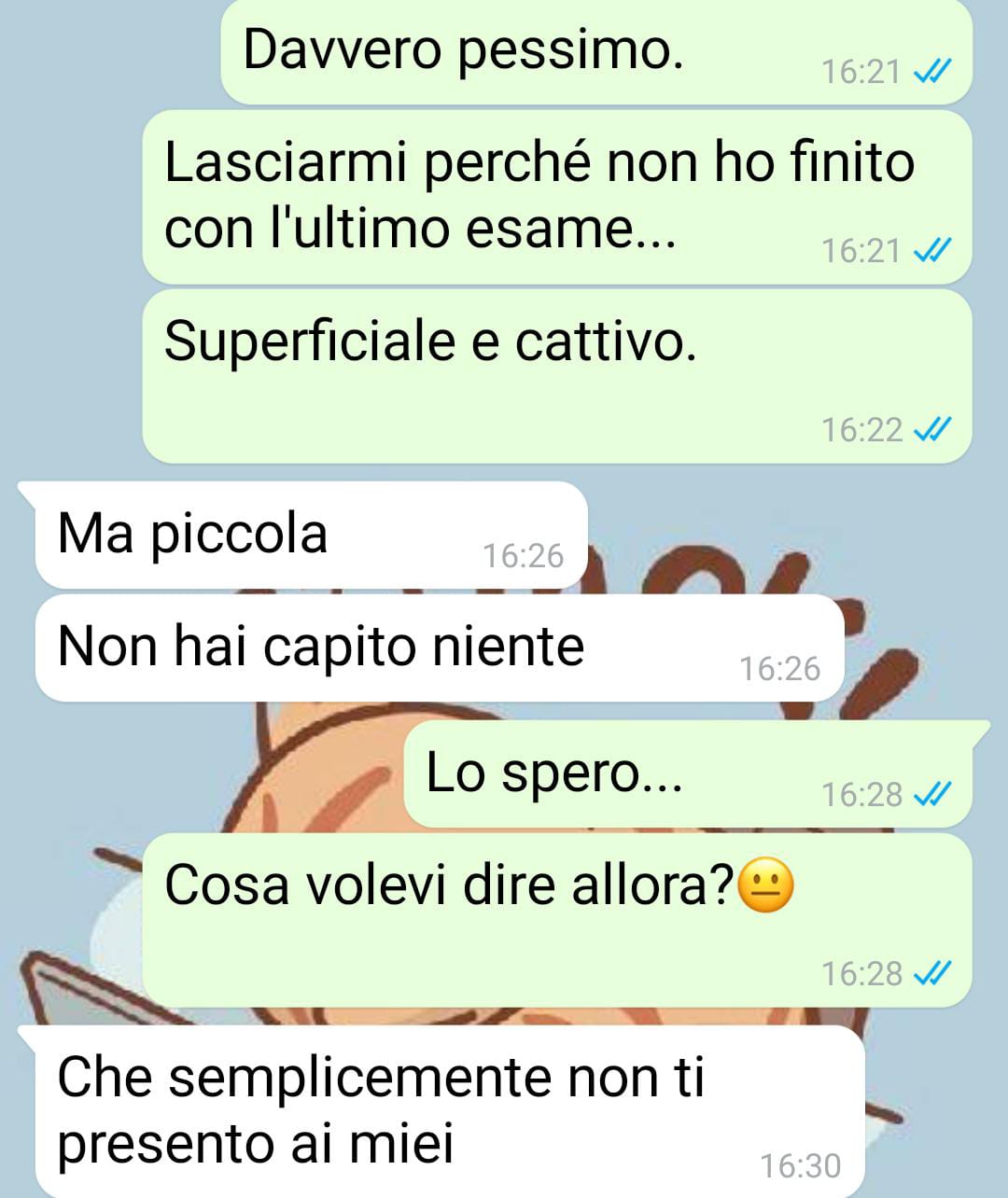The width and height of the screenshot is (1008, 1198).
Task: Select the 'Lasciarmi perché non ho finito' message
Action: point(557,197)
